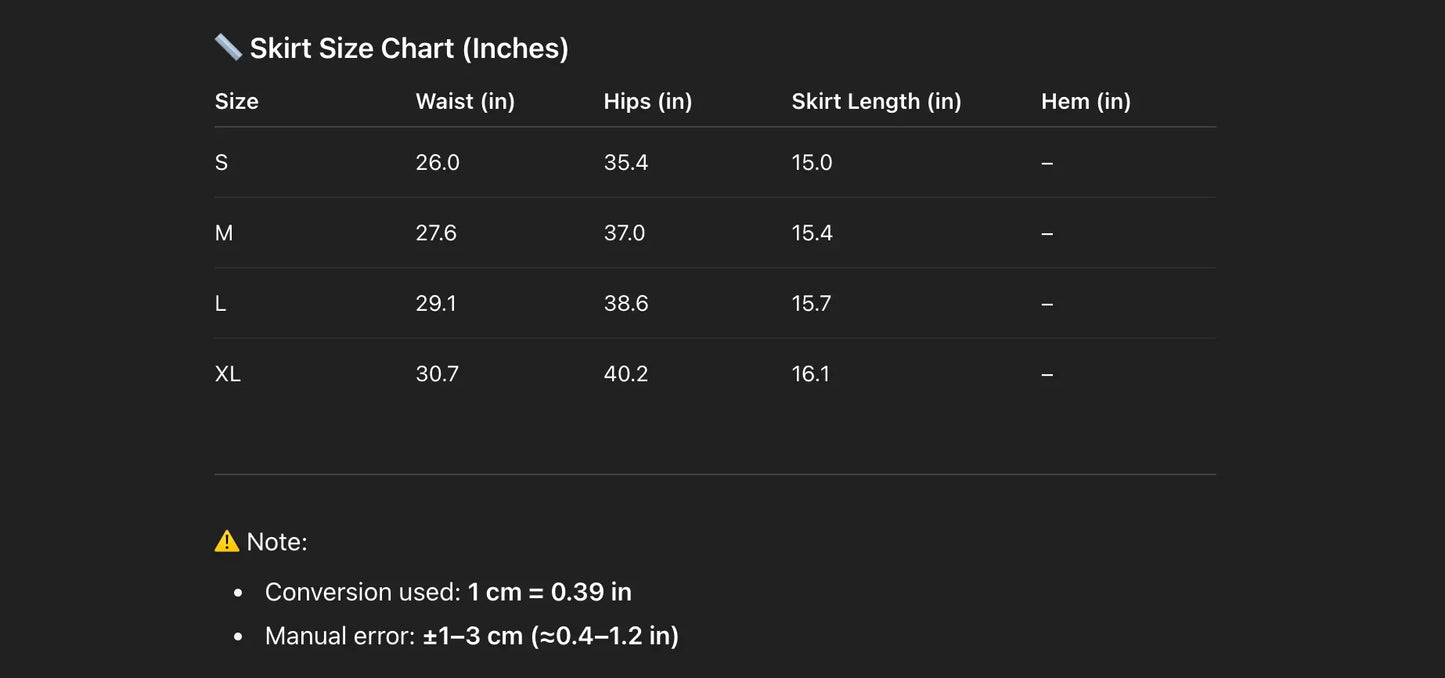Select the Hem (in) column header
1445x678 pixels.
point(1085,101)
